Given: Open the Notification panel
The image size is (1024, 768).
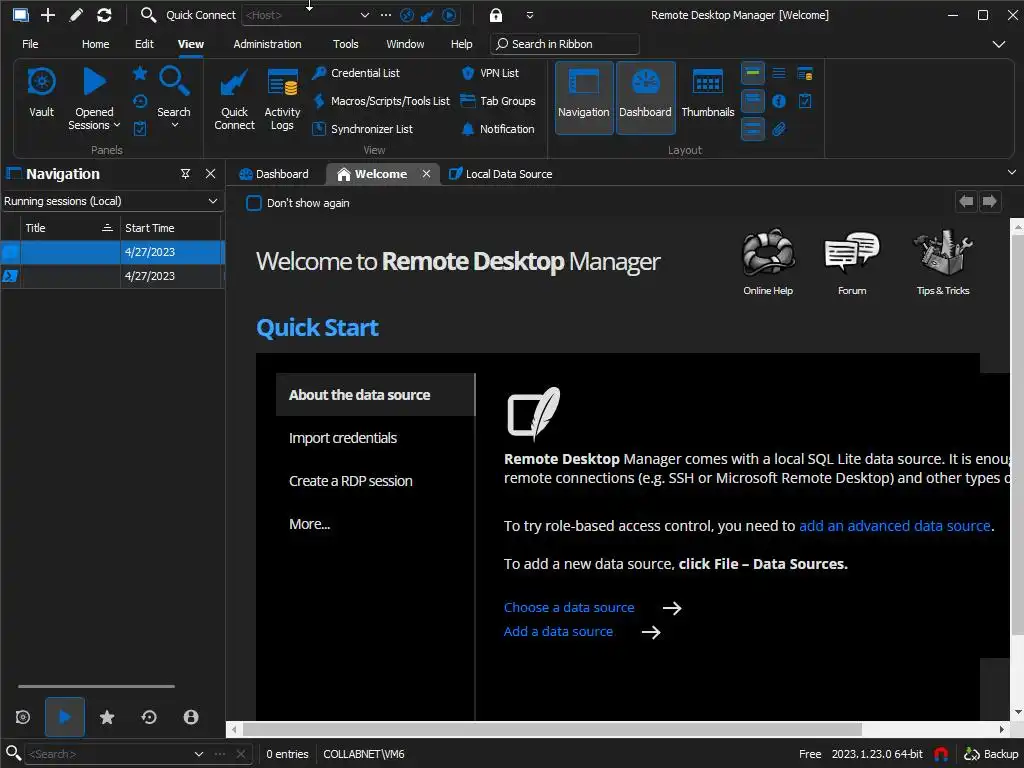Looking at the screenshot, I should (x=498, y=129).
